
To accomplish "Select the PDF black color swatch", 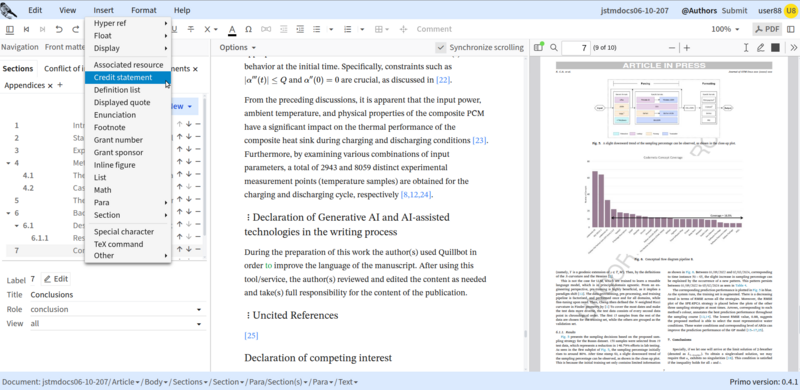I will [775, 48].
